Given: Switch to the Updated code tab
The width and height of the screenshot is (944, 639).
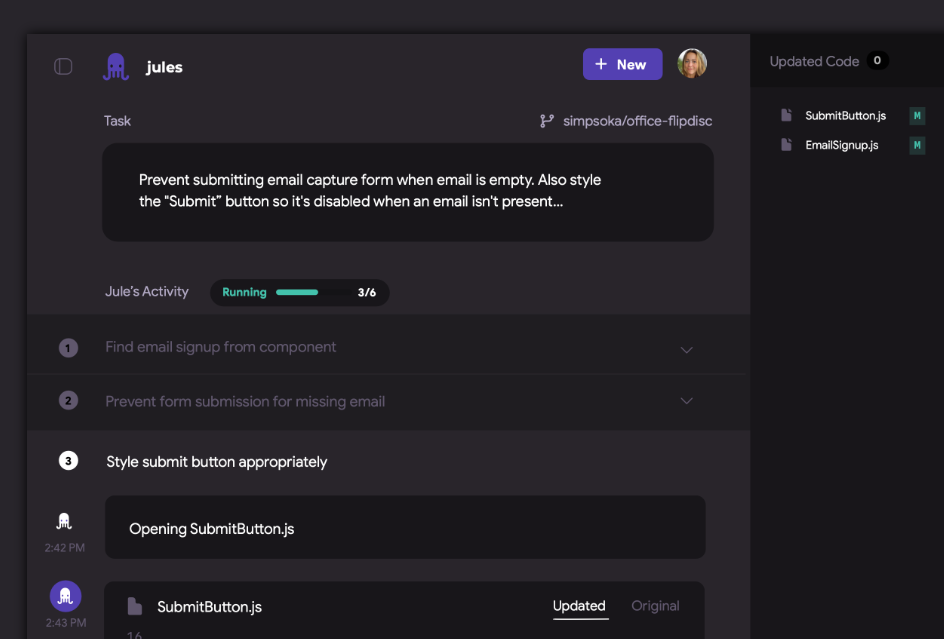Looking at the screenshot, I should click(x=579, y=606).
